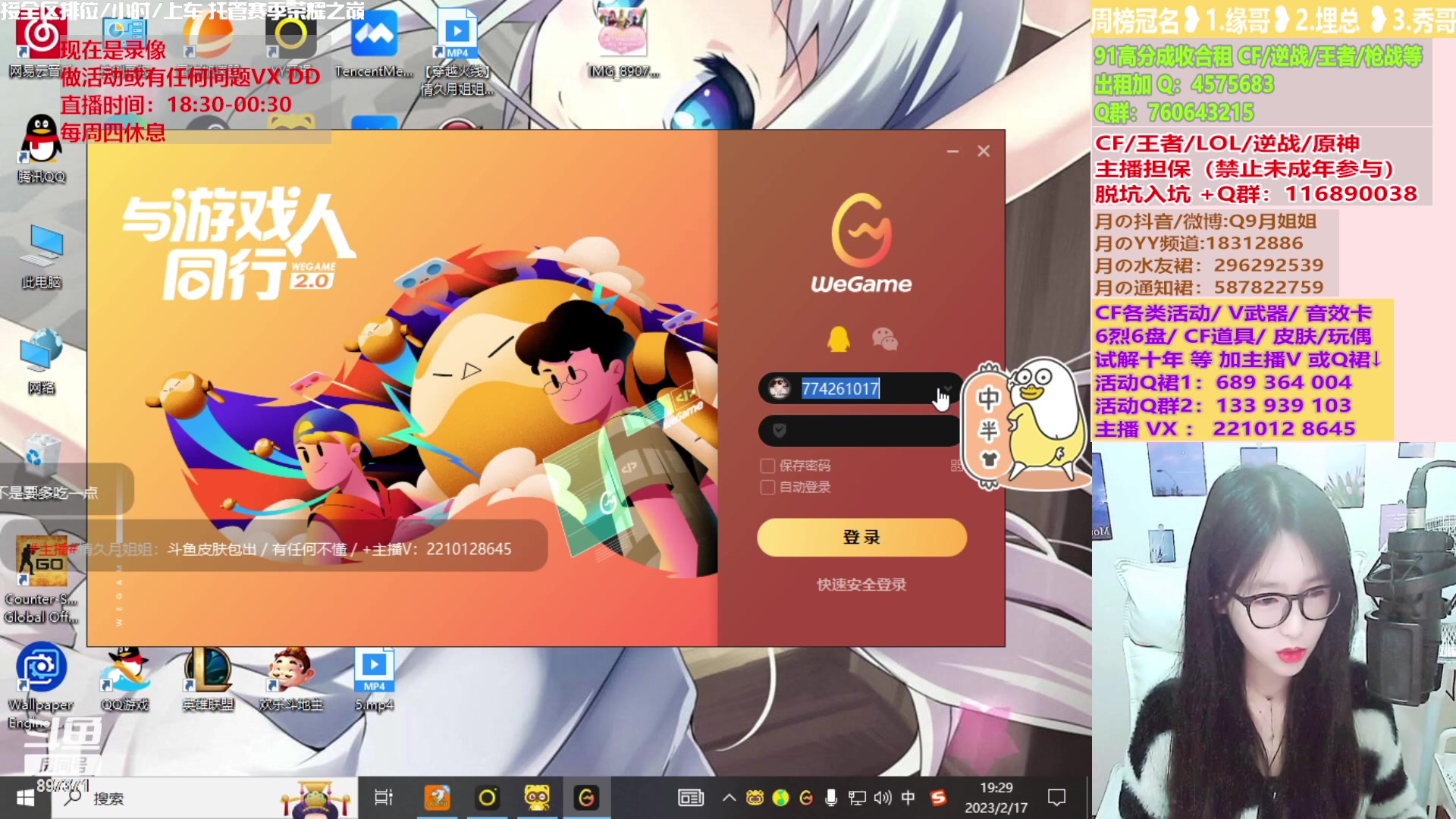Open the IMG_8907 image file
This screenshot has height=819, width=1456.
pyautogui.click(x=623, y=42)
